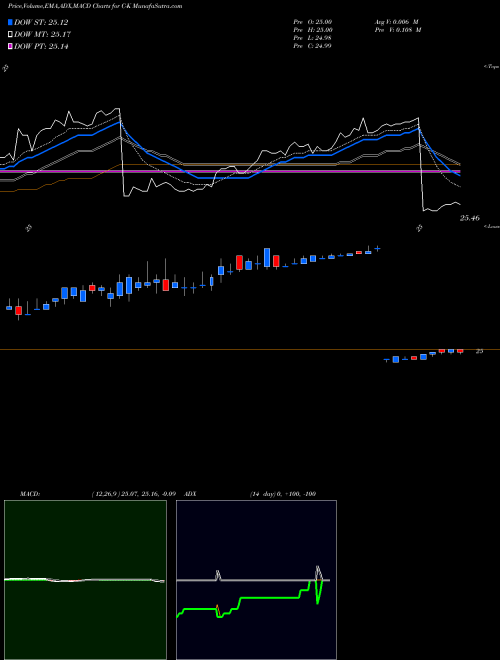Screen dimensions: 500x660
Task: Click the 'Avg V' average volume text
Action: 396,22
